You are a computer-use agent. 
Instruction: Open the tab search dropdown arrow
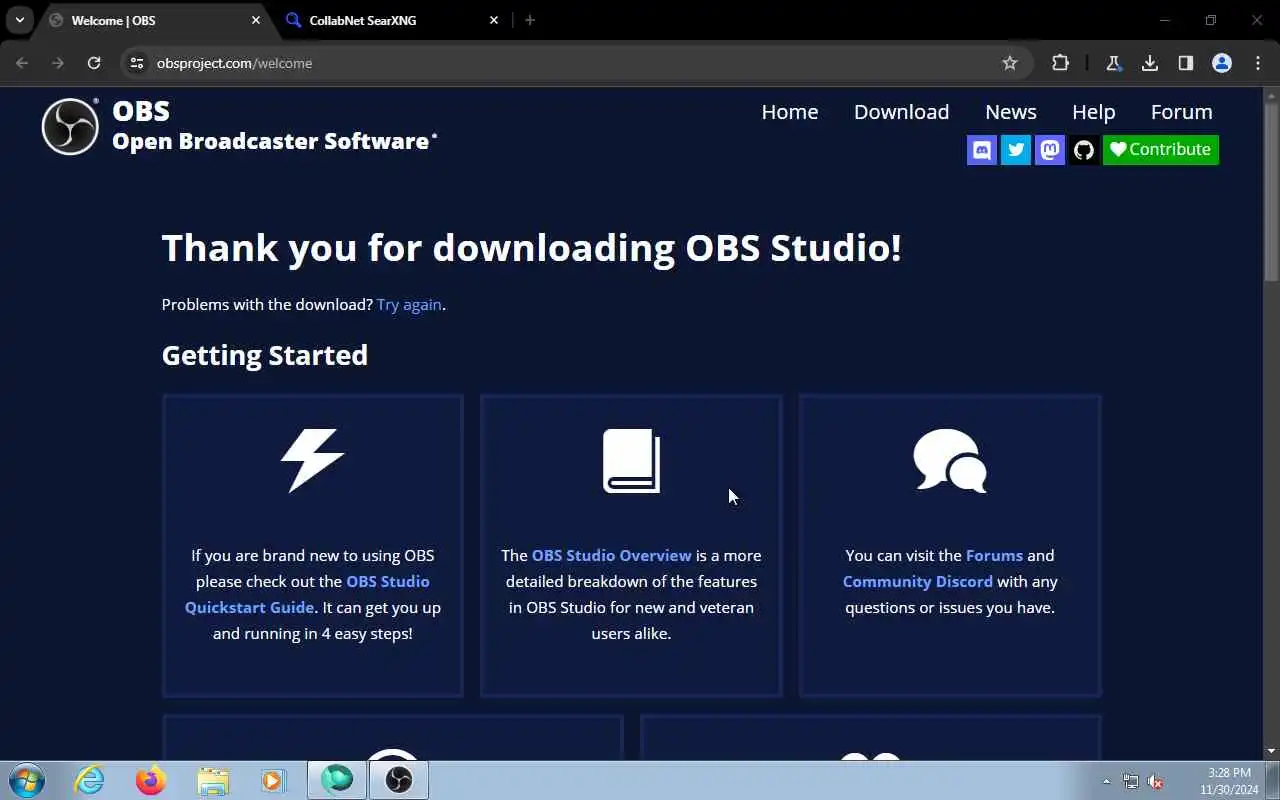click(19, 20)
